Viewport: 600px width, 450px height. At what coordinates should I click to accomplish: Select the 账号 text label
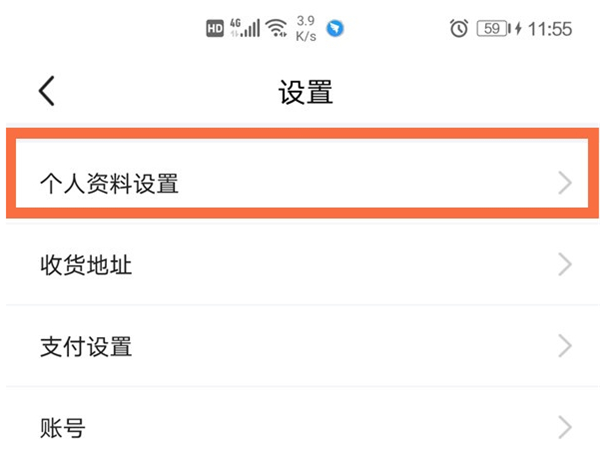click(62, 428)
